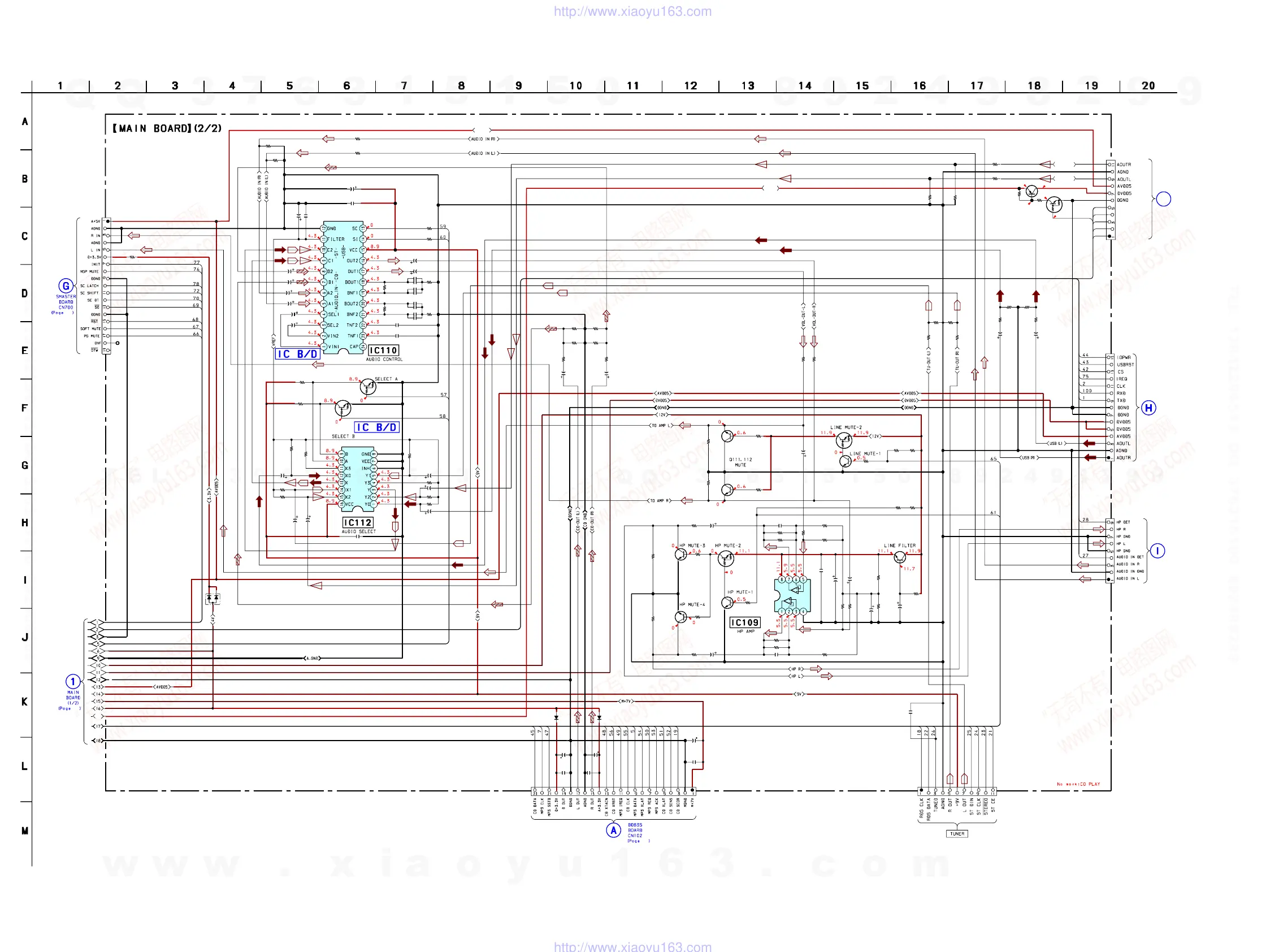Viewport: 1266px width, 952px height.
Task: Click the HP MUTE-2 transistor symbol
Action: click(726, 558)
